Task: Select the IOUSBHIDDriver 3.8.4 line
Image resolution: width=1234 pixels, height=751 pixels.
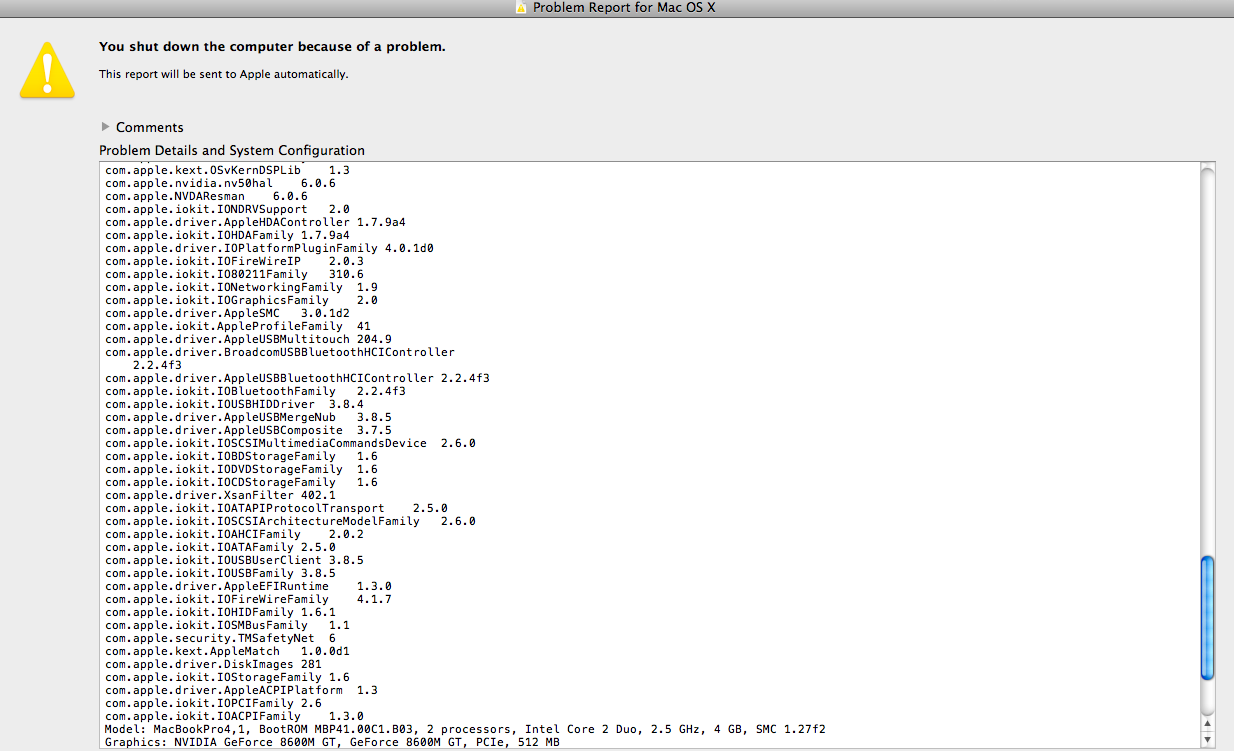Action: (234, 404)
